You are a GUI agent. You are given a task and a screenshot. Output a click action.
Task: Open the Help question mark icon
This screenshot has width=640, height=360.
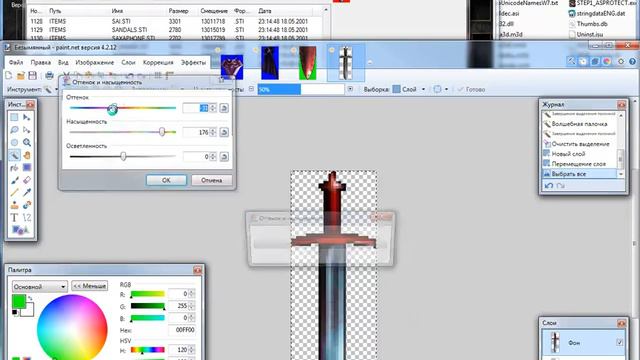[632, 62]
